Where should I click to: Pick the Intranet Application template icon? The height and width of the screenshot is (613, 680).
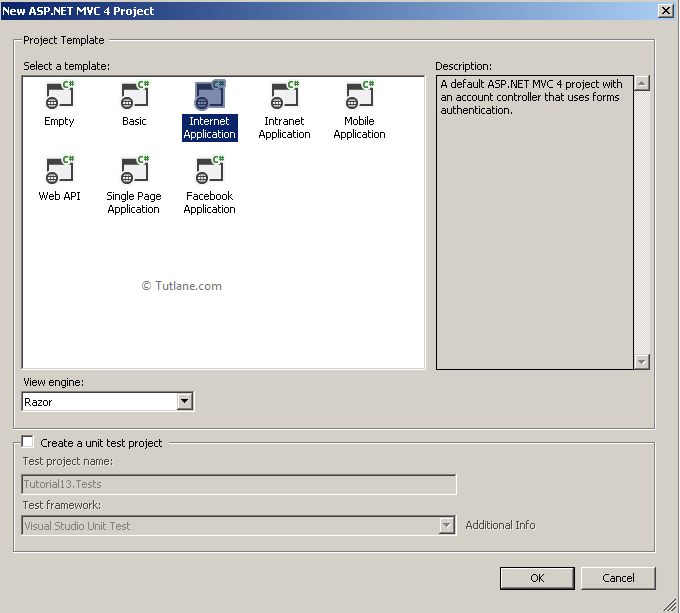(284, 96)
